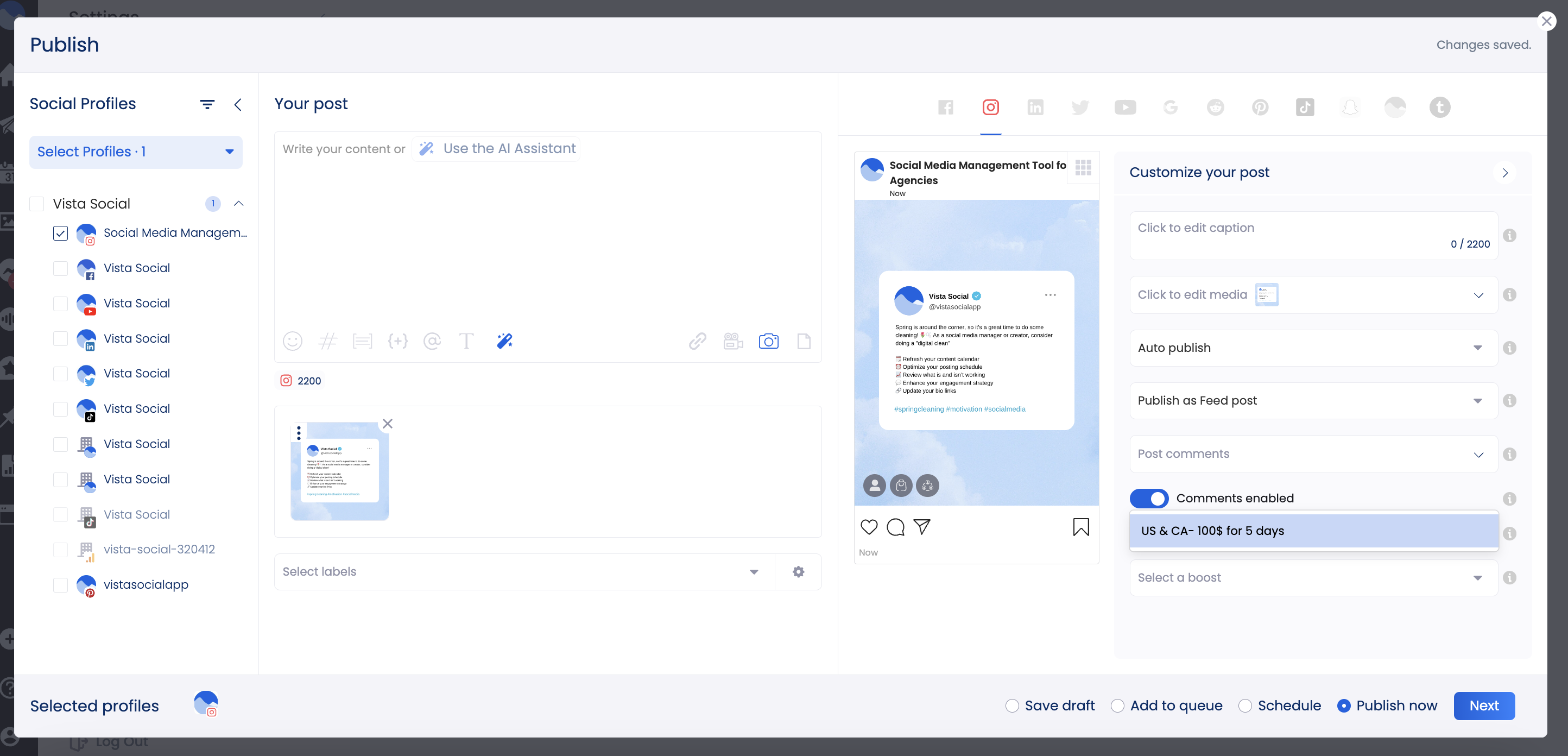Check the vistasocialapp Pinterest profile checkbox

coord(60,585)
